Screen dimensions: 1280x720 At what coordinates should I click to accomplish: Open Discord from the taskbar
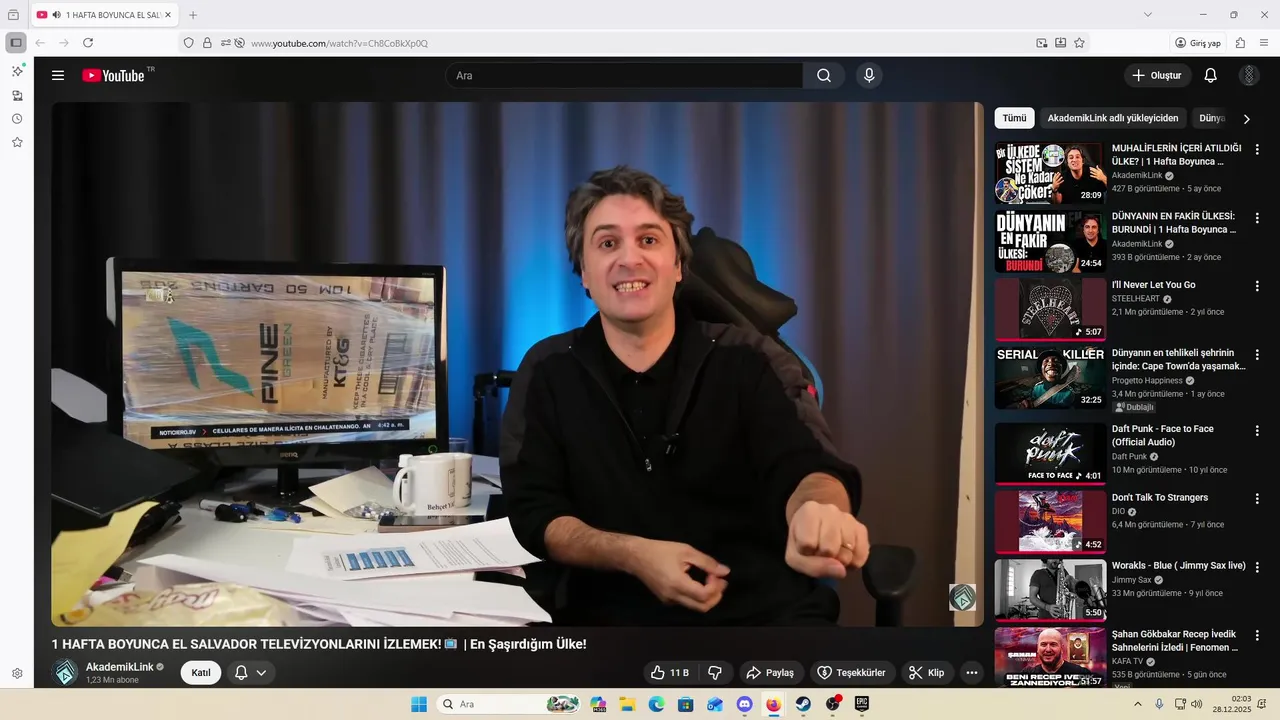click(744, 704)
